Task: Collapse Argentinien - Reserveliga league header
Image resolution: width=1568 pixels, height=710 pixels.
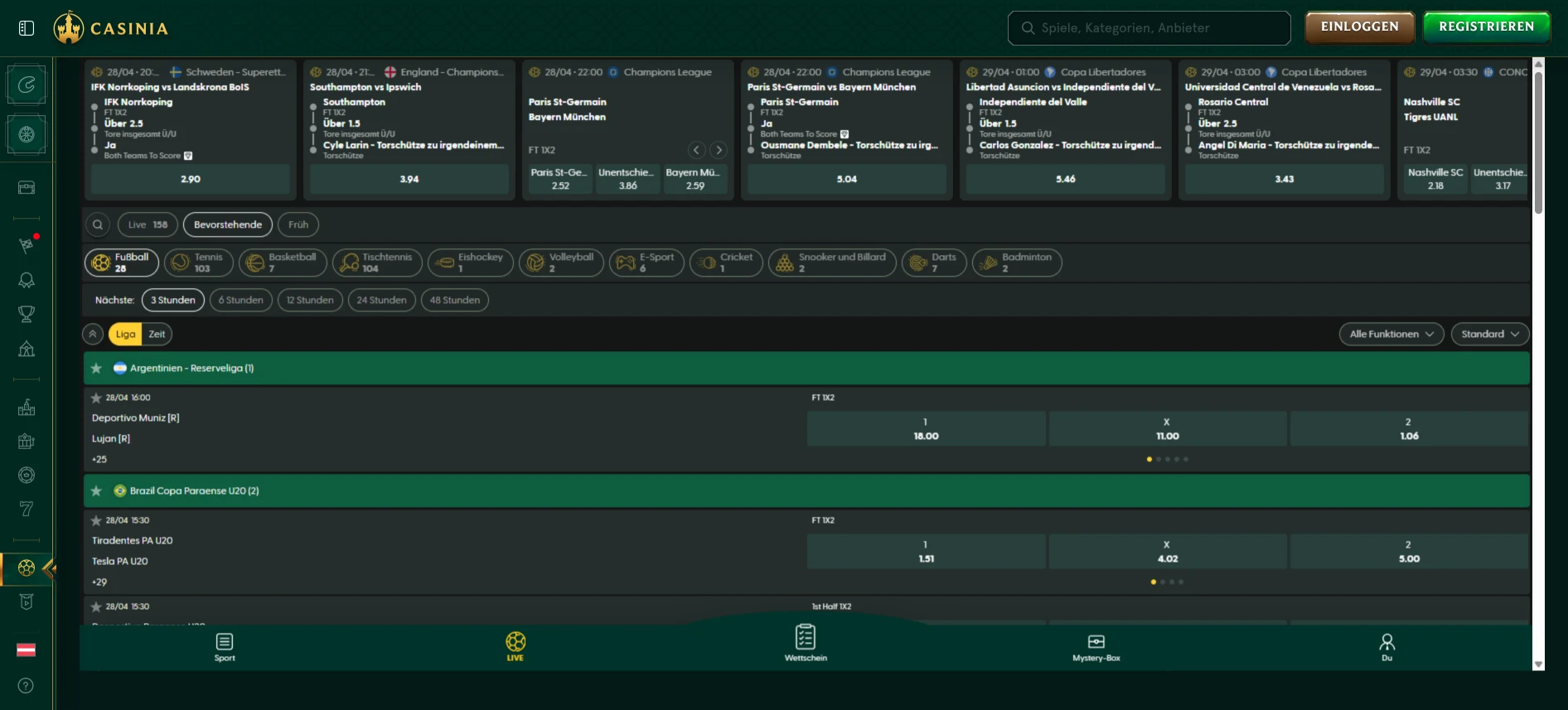Action: coord(806,368)
